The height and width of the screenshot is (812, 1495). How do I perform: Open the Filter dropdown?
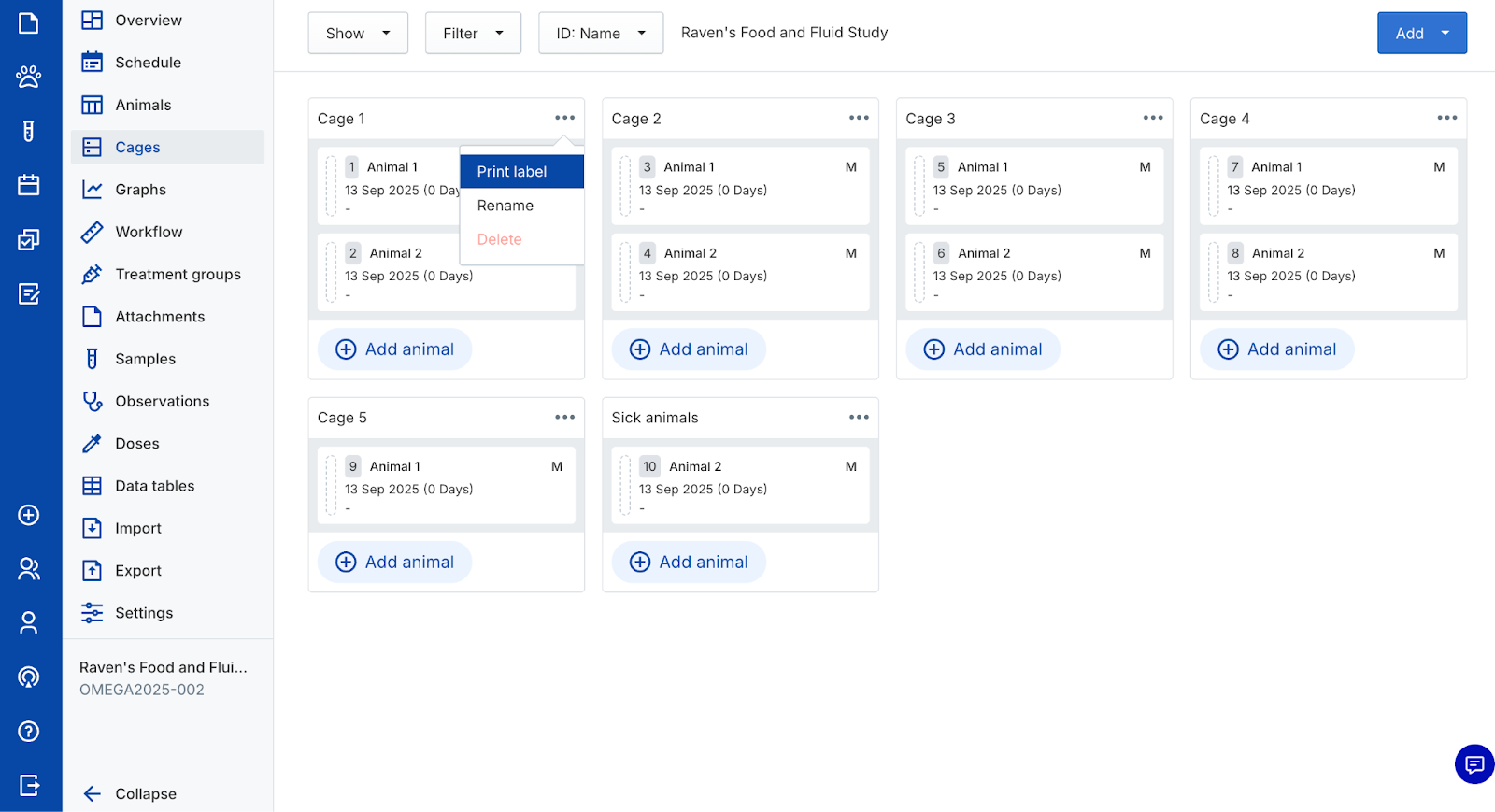473,34
